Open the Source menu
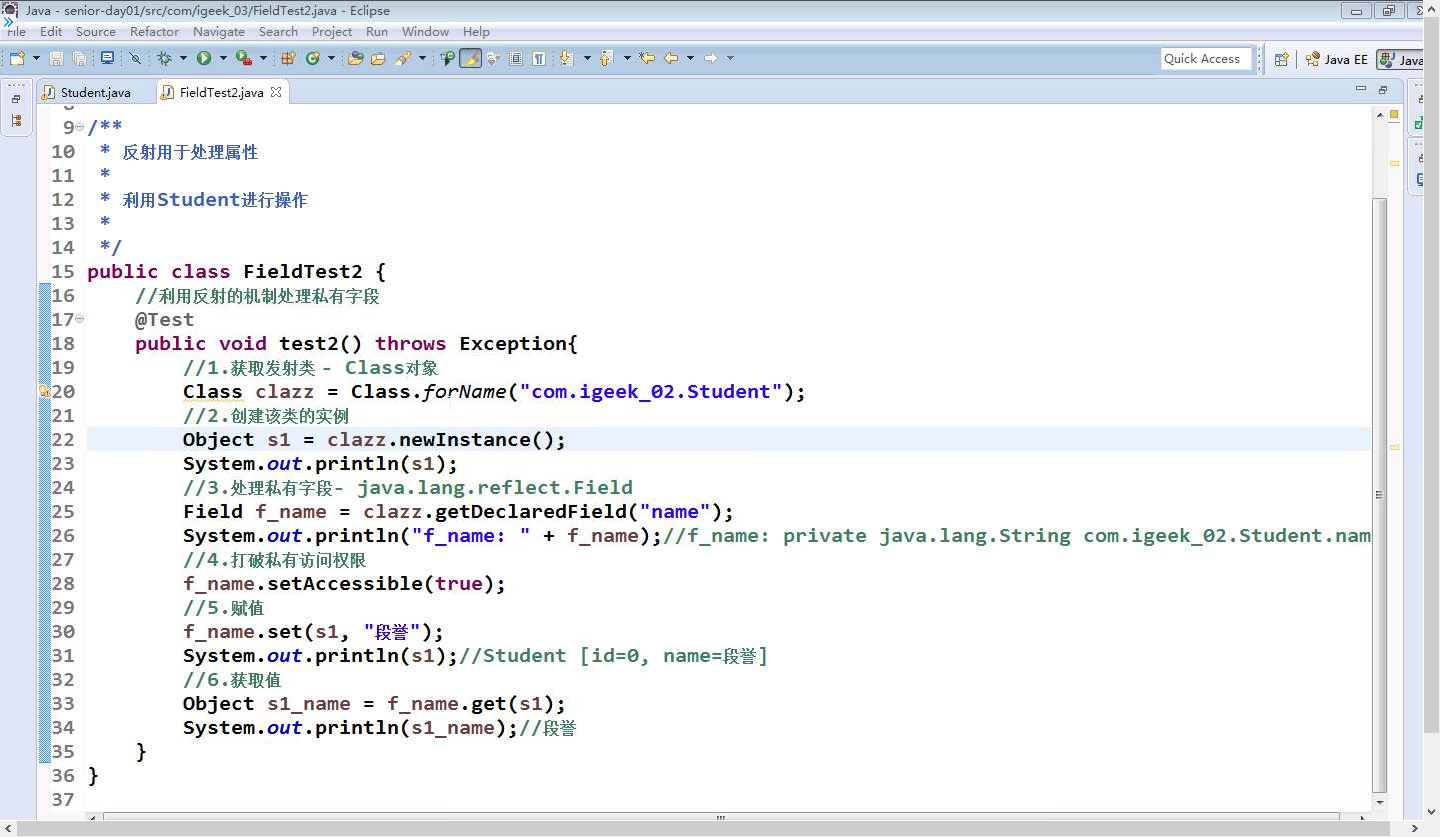Screen dimensions: 1440x837 [96, 32]
